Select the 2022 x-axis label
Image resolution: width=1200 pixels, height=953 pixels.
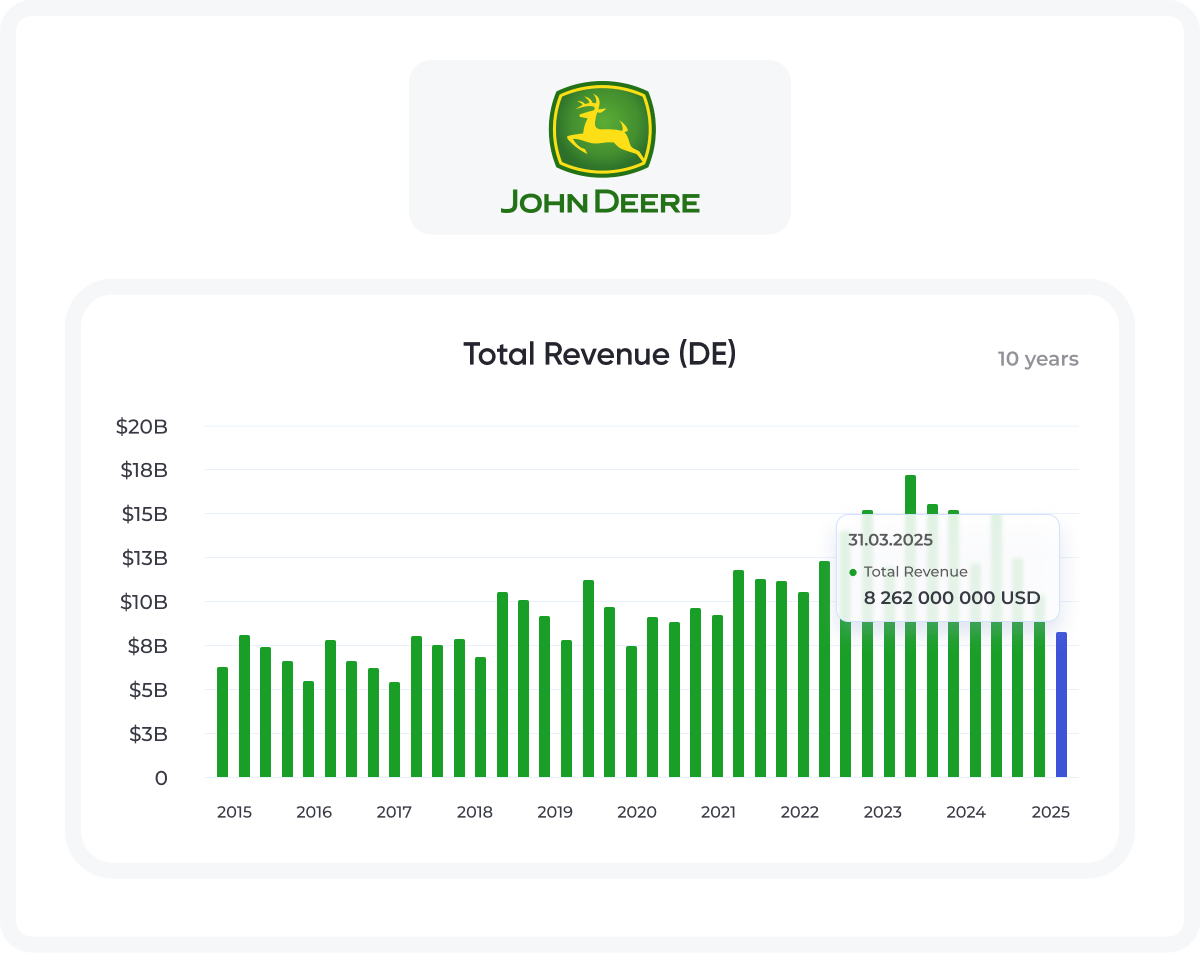point(800,812)
